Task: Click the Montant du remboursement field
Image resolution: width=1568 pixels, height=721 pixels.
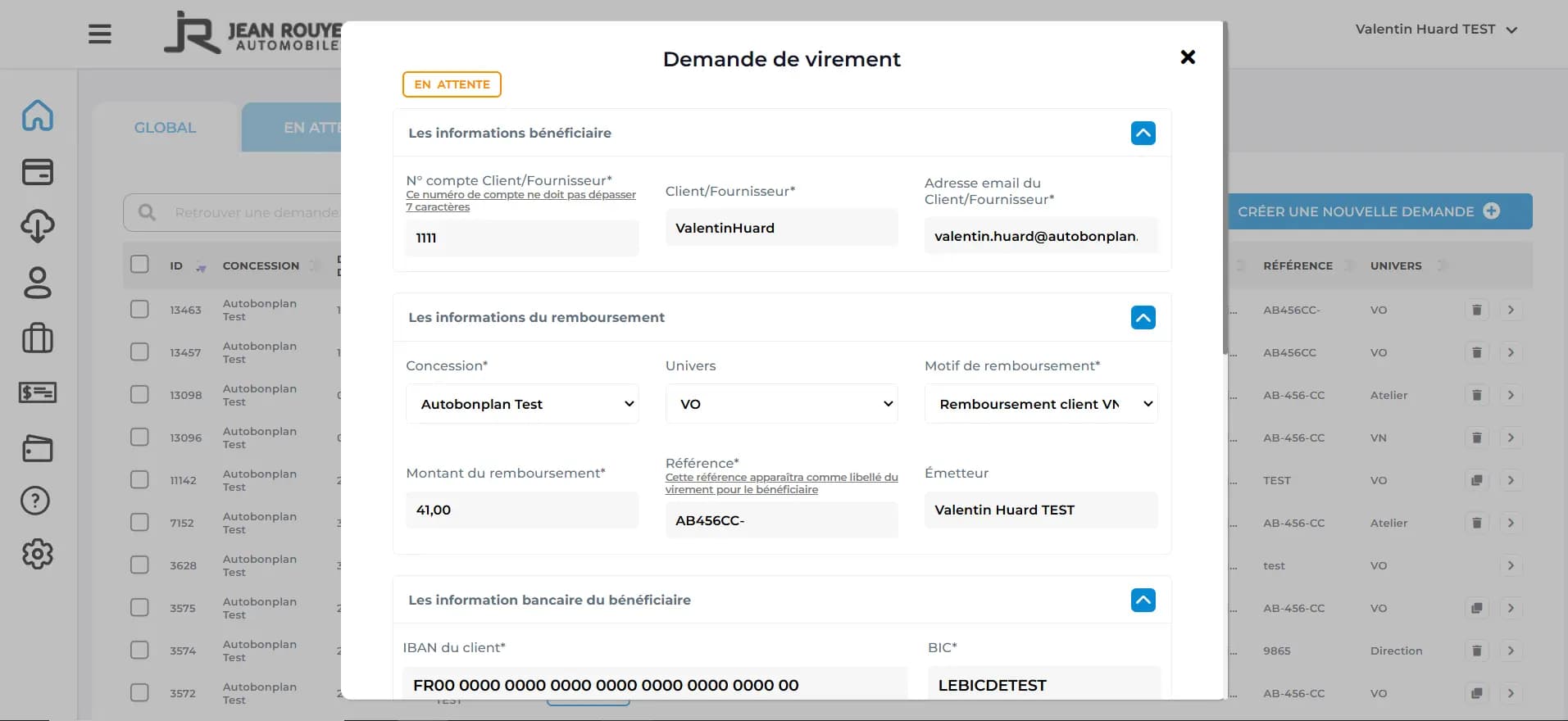Action: [522, 510]
